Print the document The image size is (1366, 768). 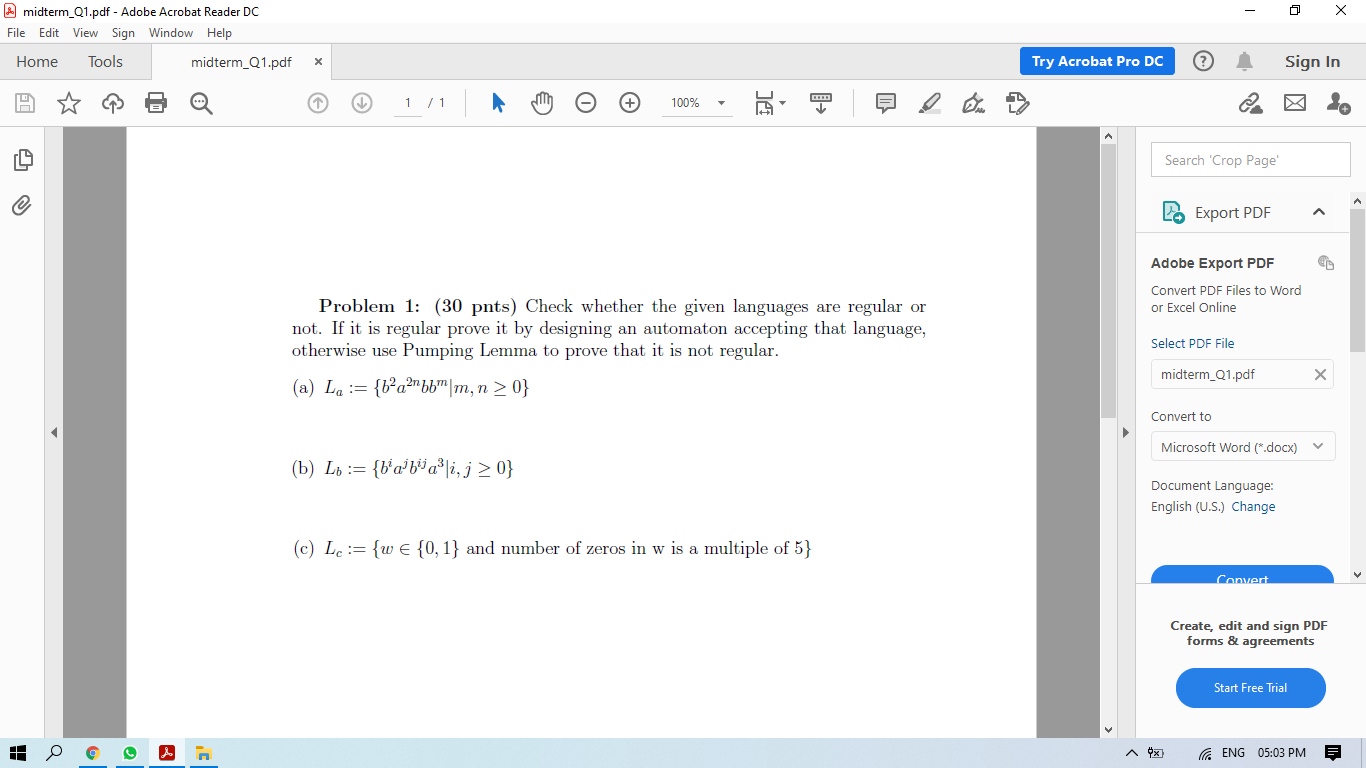click(156, 103)
